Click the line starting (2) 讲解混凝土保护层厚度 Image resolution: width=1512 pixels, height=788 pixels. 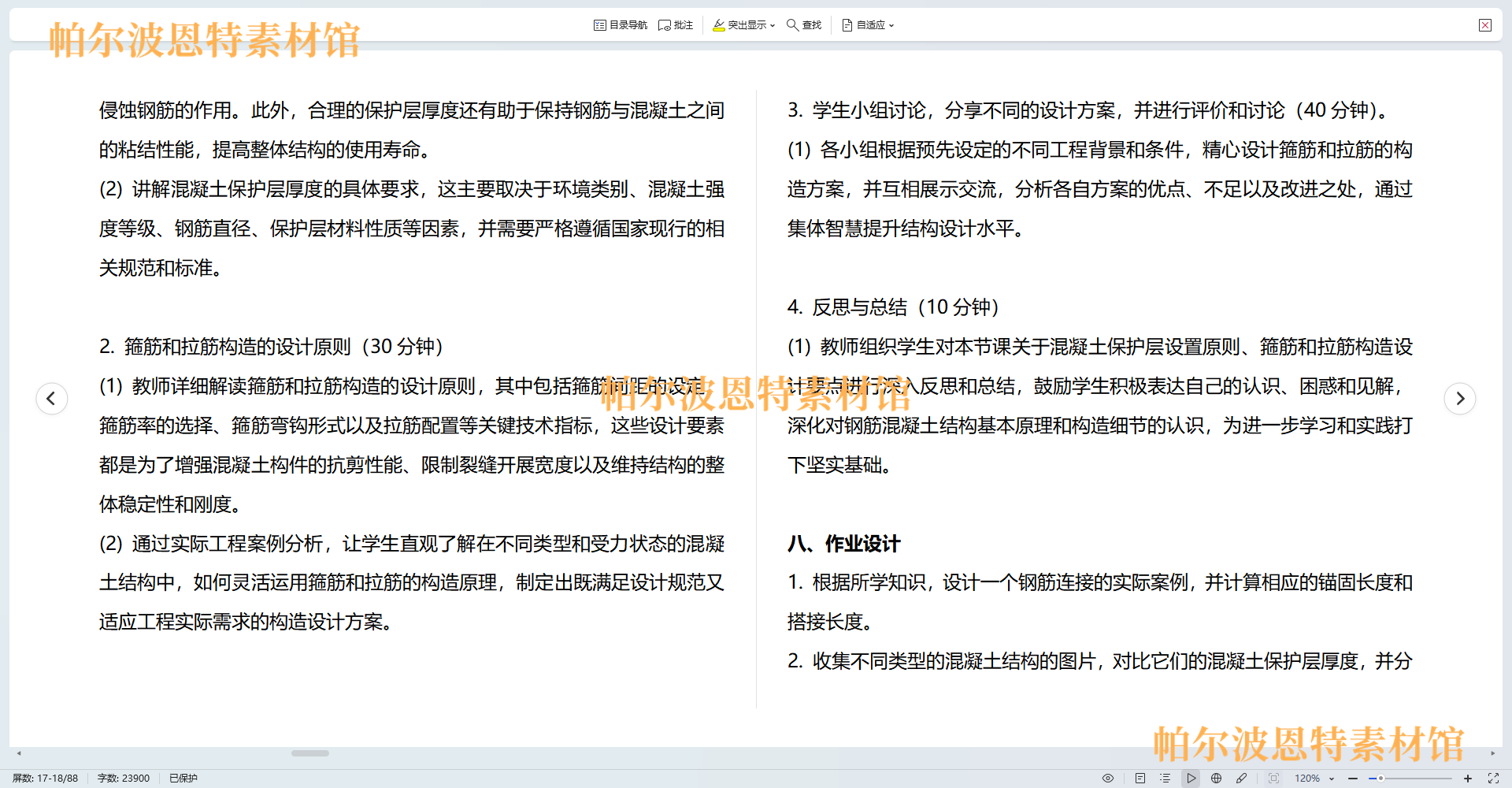click(412, 189)
